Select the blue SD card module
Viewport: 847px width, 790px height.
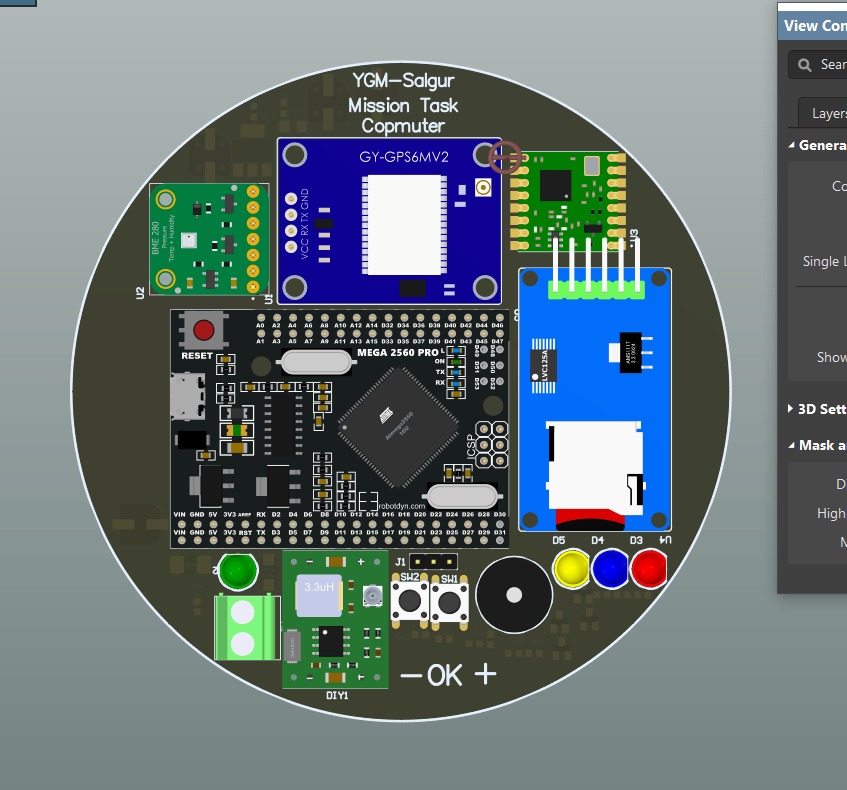click(594, 400)
